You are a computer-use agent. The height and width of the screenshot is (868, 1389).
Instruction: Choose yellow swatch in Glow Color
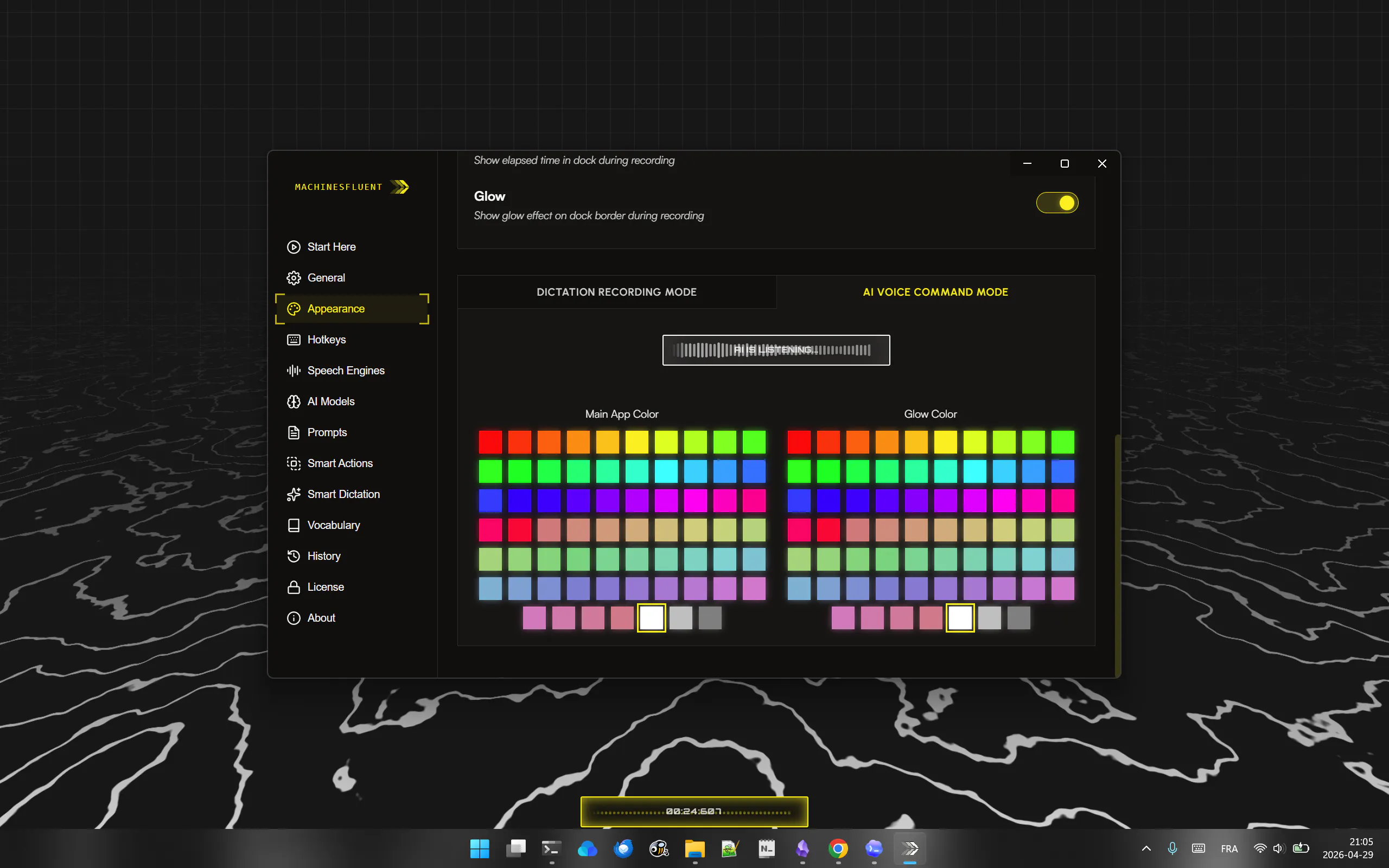tap(945, 442)
